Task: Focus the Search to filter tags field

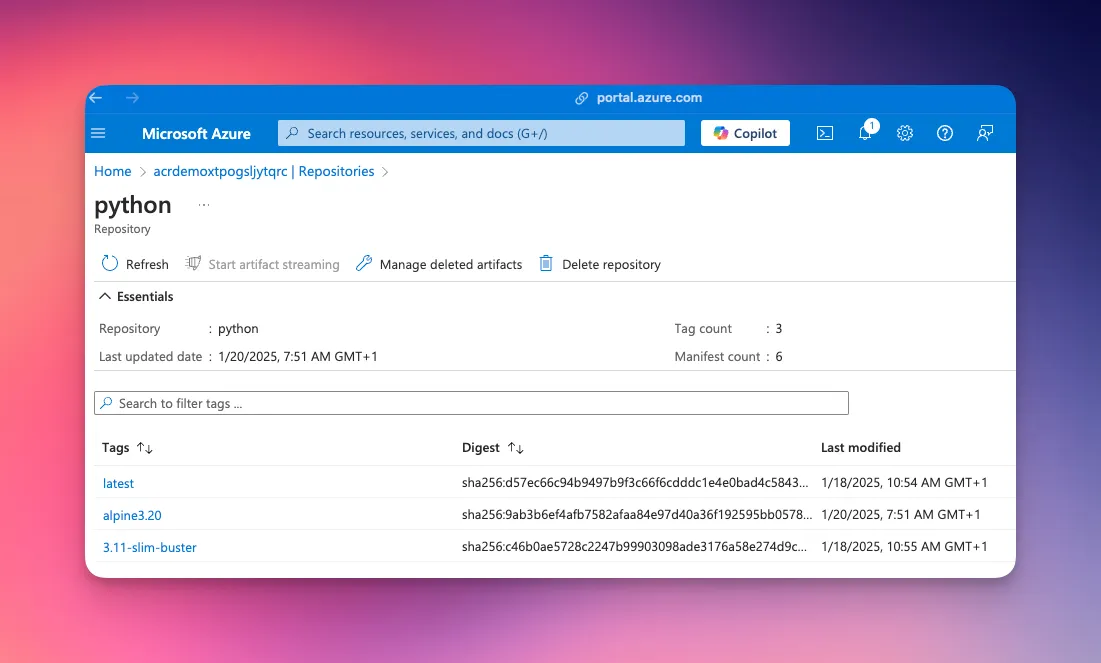Action: pos(471,403)
